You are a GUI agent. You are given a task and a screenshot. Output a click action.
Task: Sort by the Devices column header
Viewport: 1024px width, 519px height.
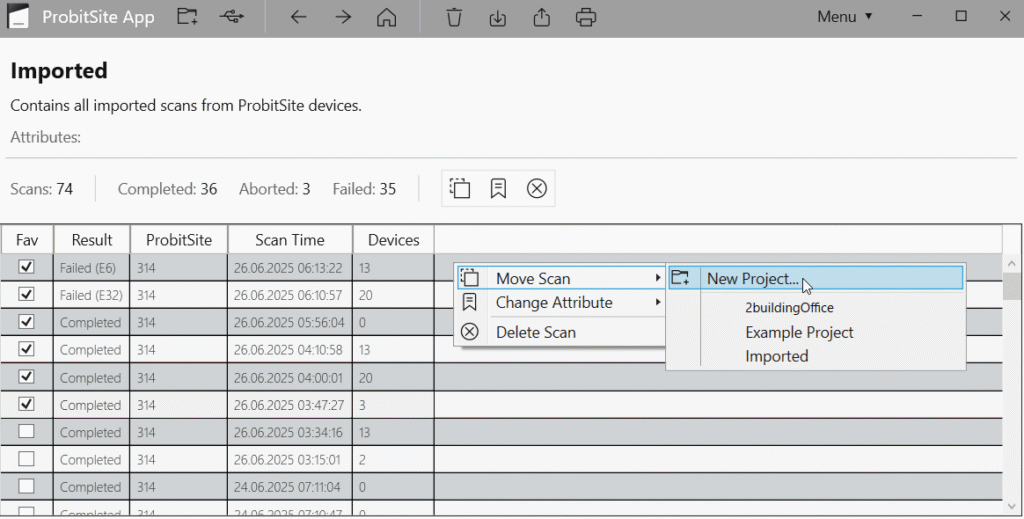click(x=393, y=240)
